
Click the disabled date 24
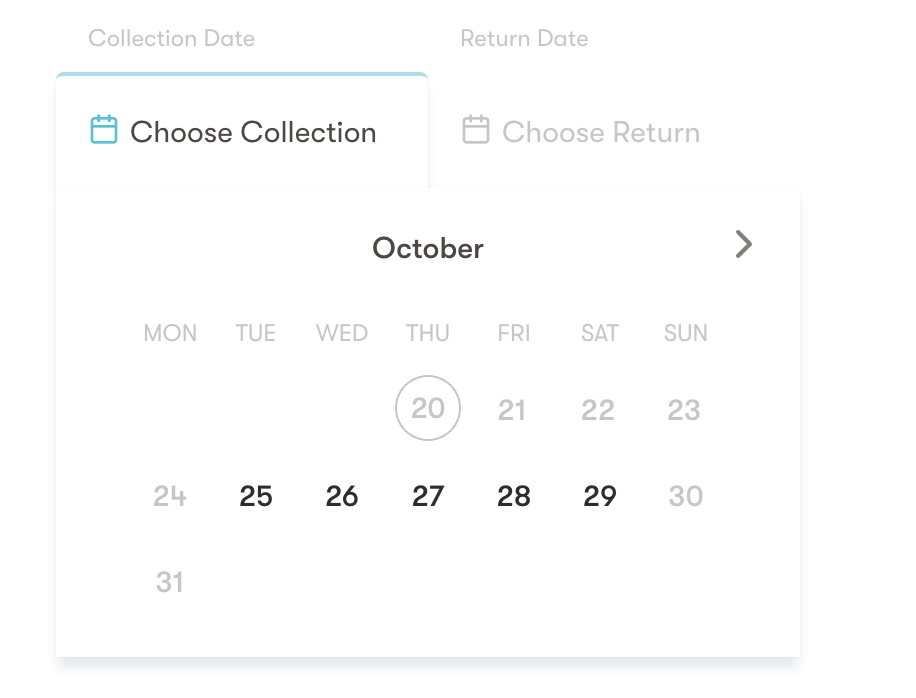(170, 496)
